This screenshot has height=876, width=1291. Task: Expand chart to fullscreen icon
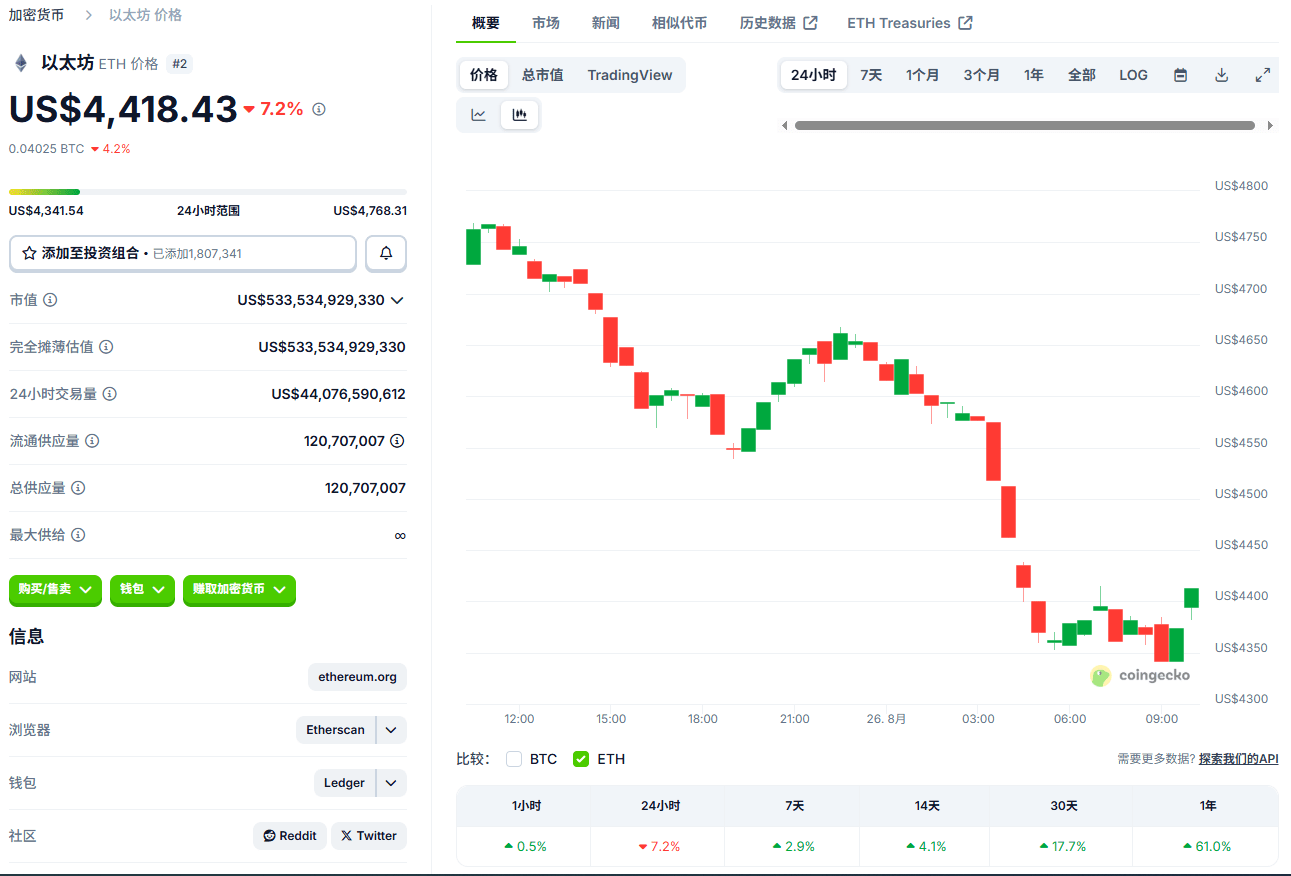[x=1263, y=75]
